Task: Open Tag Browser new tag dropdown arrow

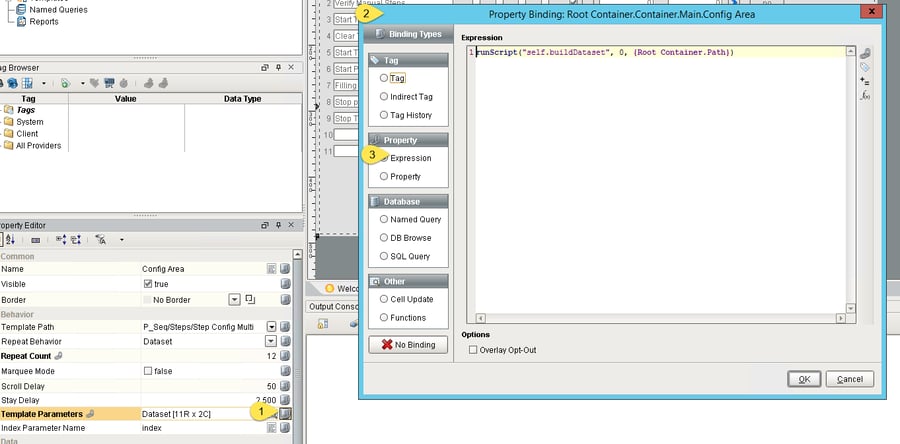Action: [x=82, y=83]
